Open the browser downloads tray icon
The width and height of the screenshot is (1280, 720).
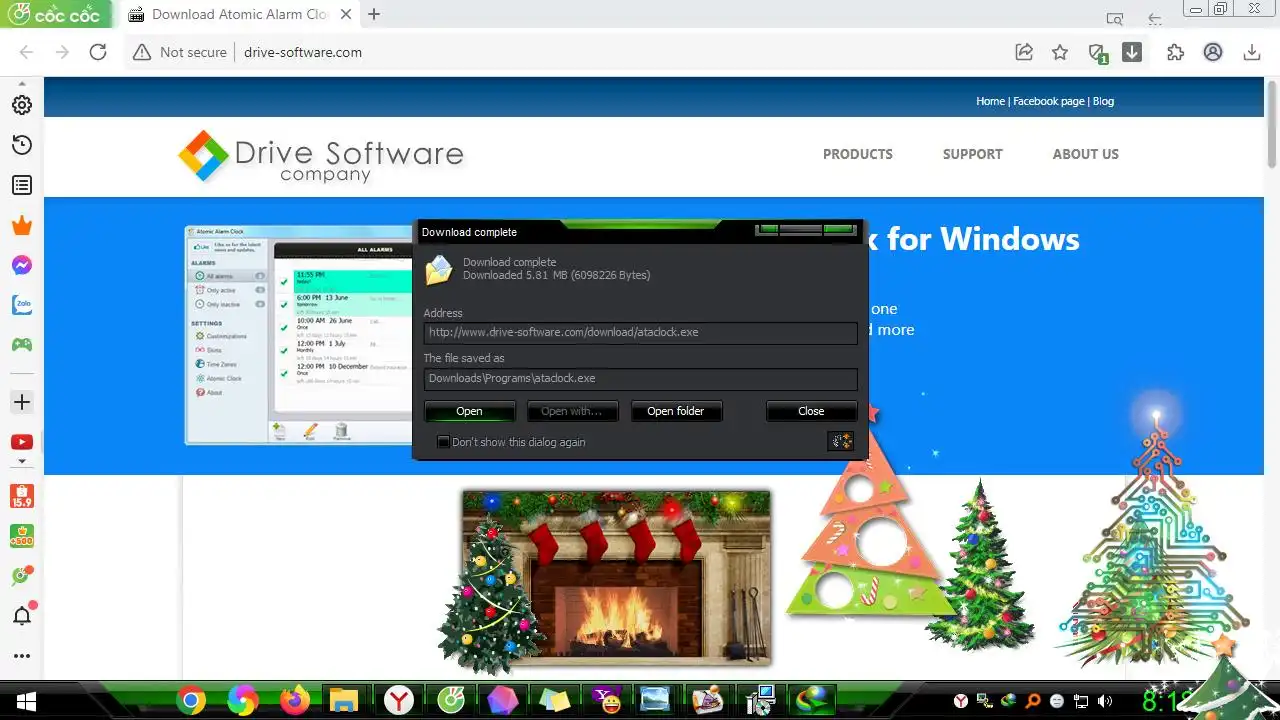(1251, 52)
